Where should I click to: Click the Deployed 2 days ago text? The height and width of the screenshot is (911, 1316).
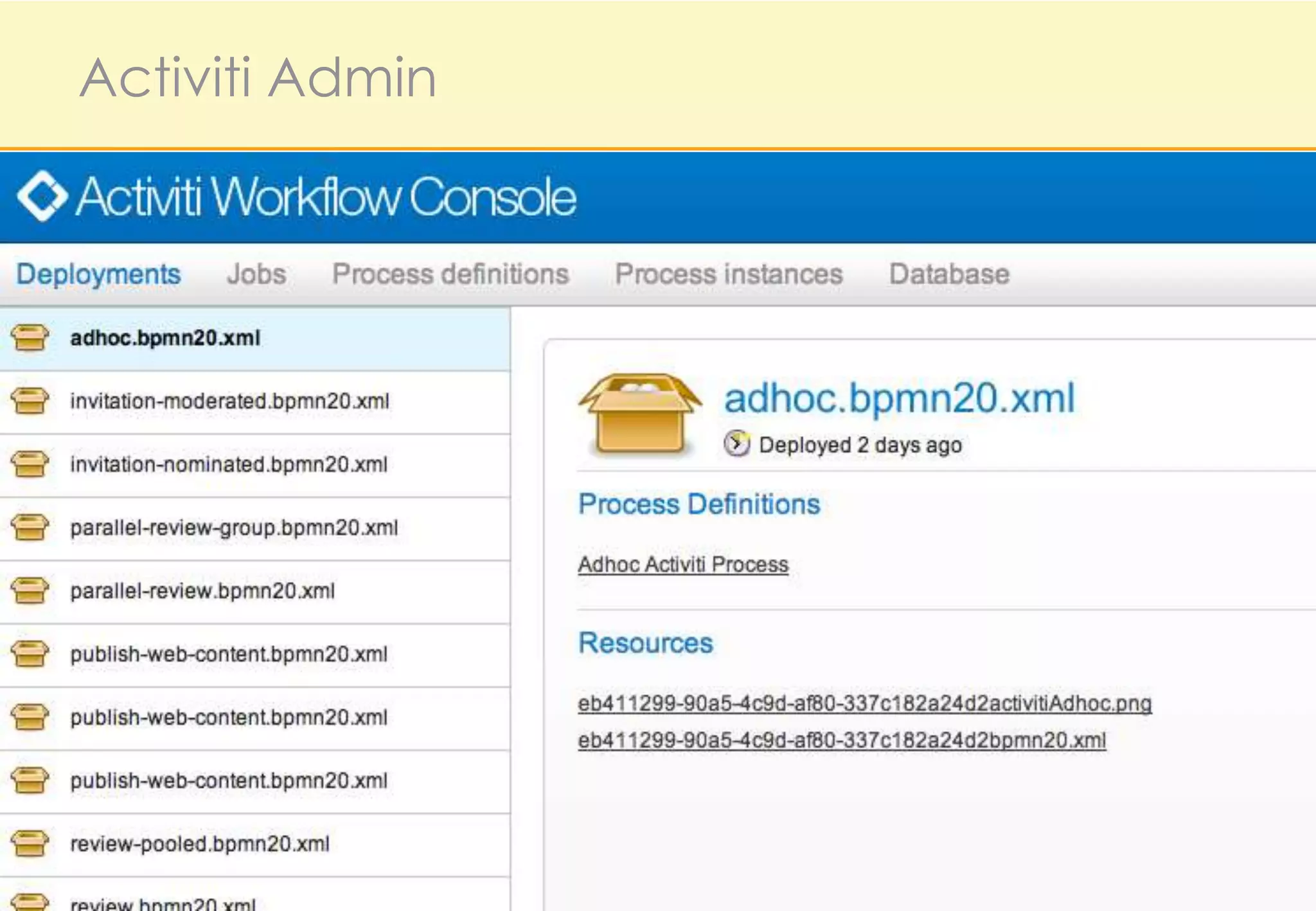(x=860, y=445)
